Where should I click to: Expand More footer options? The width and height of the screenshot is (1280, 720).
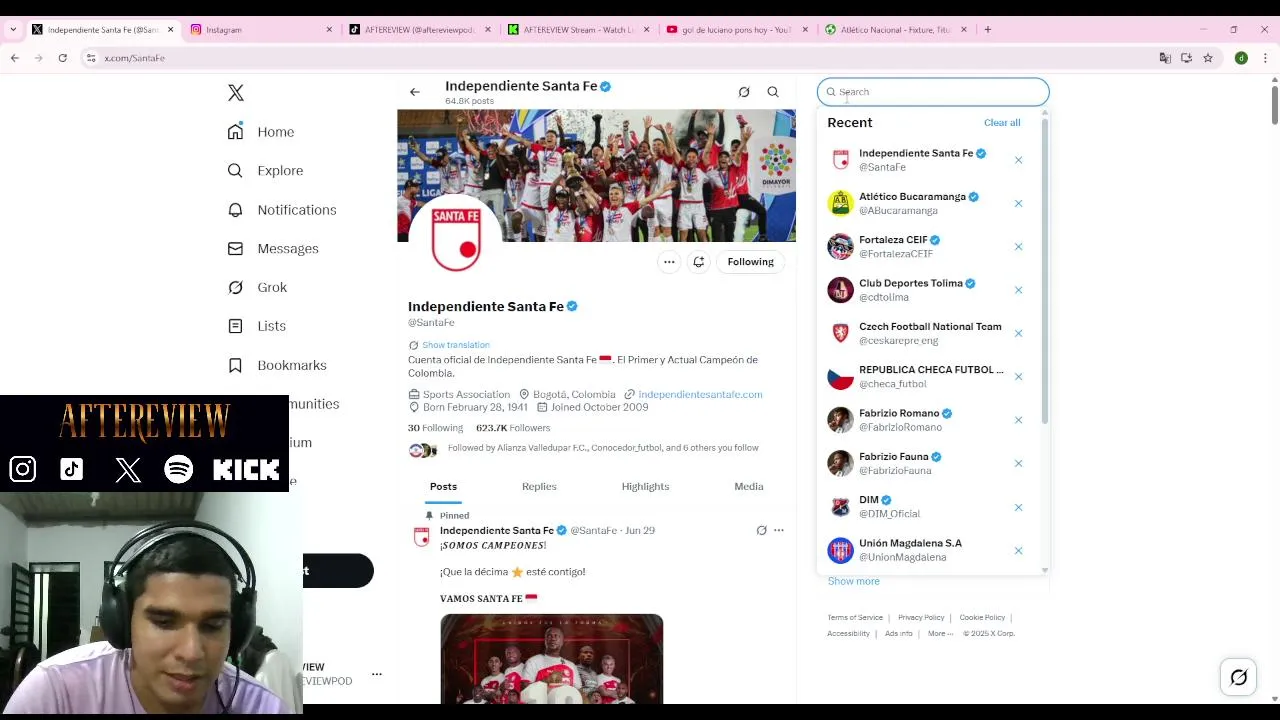(940, 634)
